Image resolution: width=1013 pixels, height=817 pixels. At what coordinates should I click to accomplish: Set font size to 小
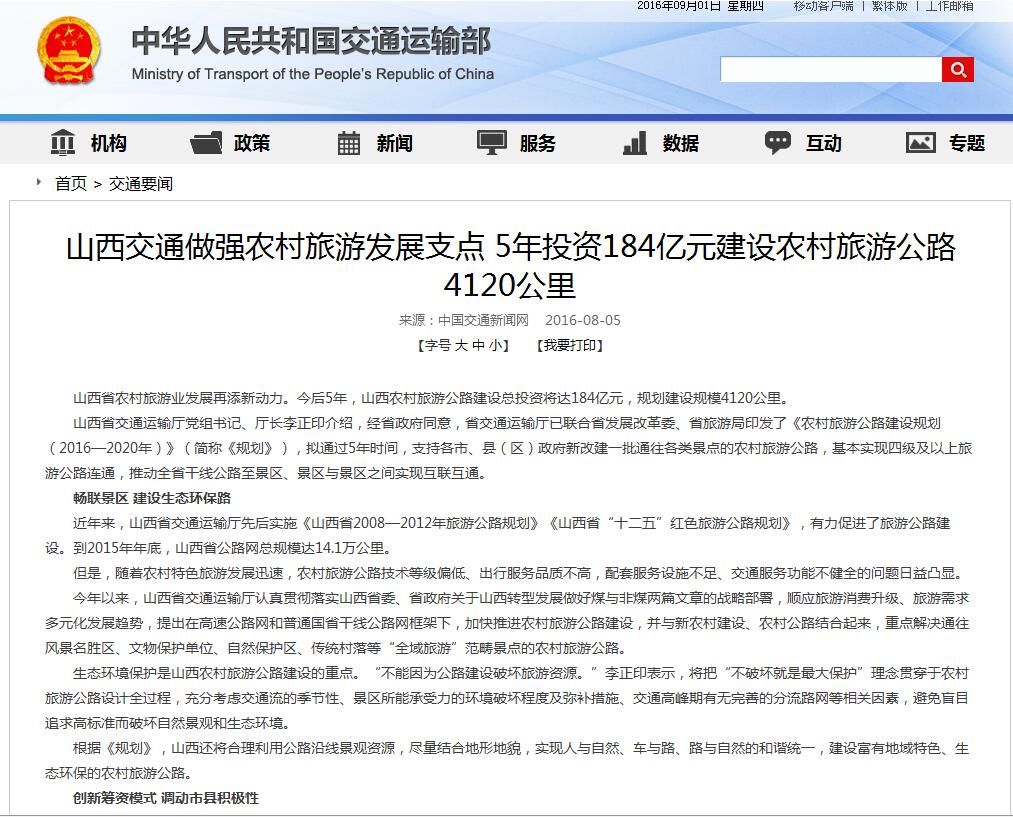(495, 346)
